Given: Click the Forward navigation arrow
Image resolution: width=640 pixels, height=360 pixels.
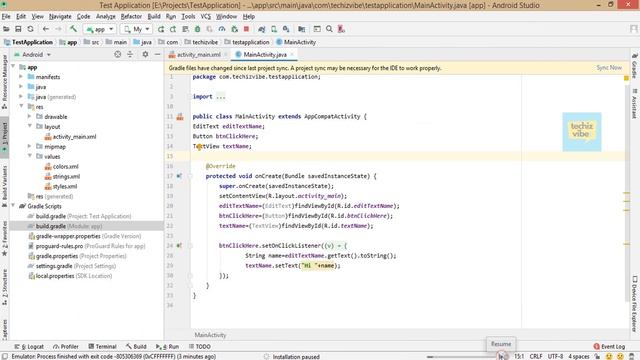Looking at the screenshot, I should point(58,29).
